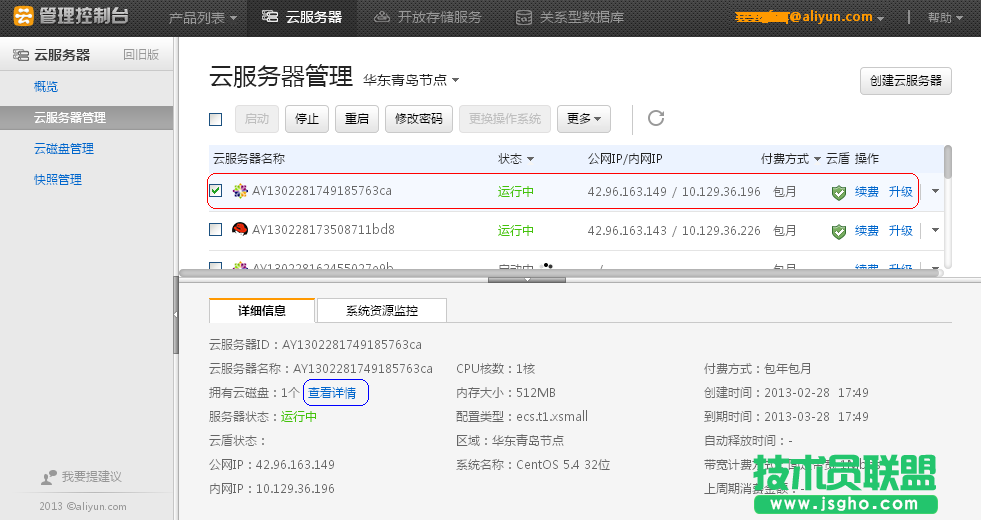Click the 配置类型 ecs.t1.xsmall value
This screenshot has width=981, height=520.
tap(552, 417)
